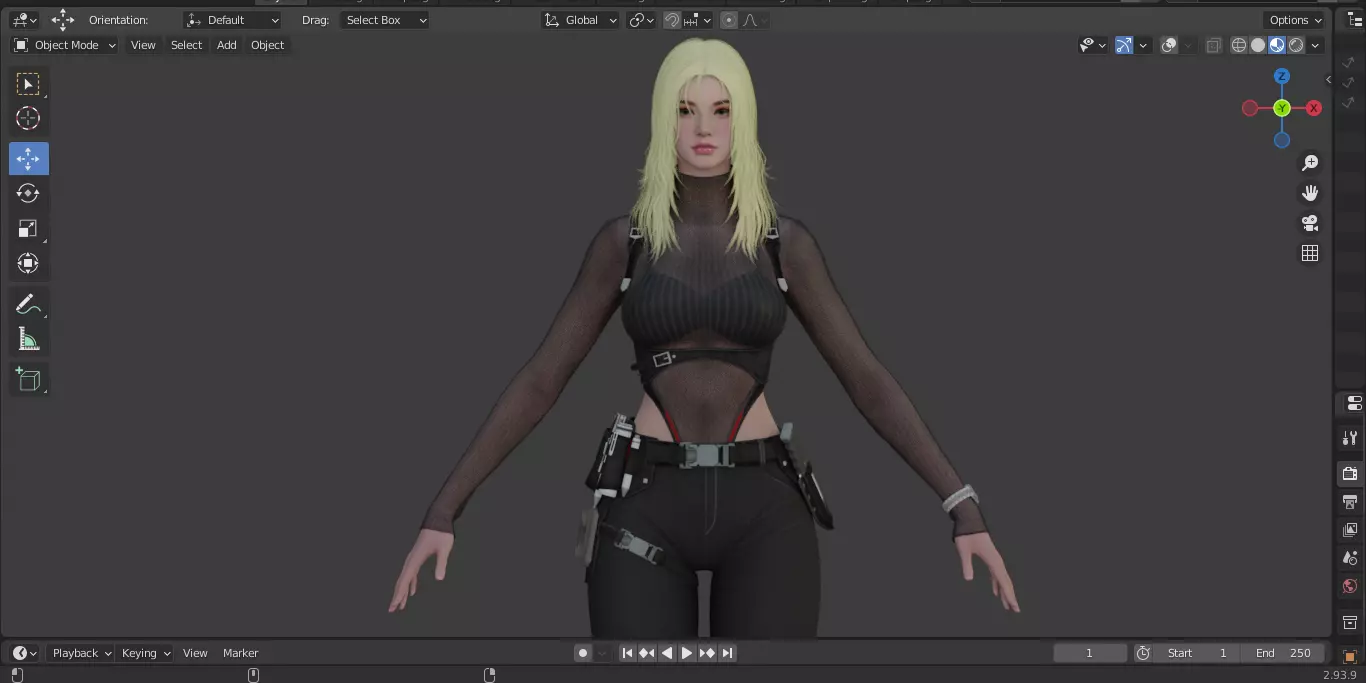Image resolution: width=1366 pixels, height=683 pixels.
Task: Switch orthographic/perspective with grid gizmo
Action: (1310, 253)
